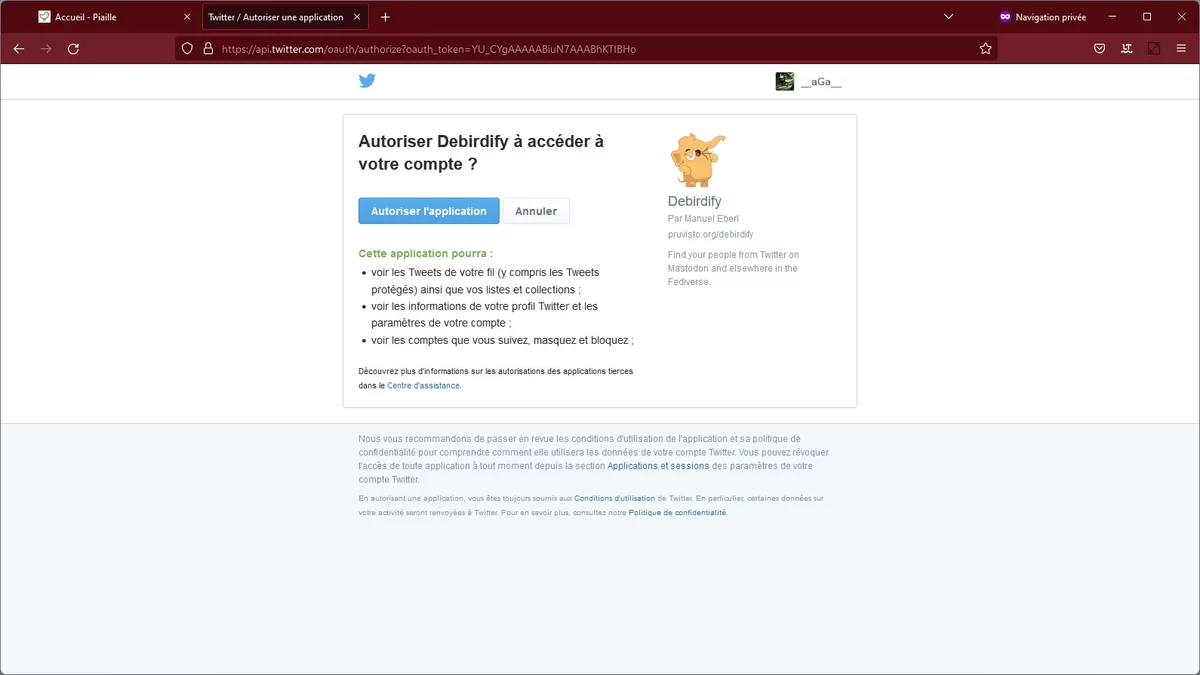Authorize the Debirdify application
Screen dimensions: 1200x675
tap(429, 211)
